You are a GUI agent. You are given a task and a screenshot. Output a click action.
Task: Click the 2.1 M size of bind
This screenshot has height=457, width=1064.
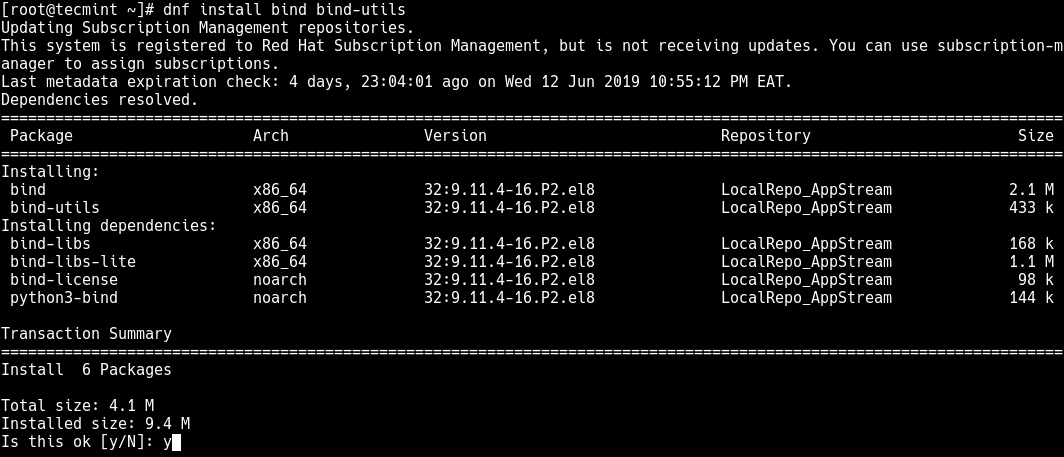tap(1031, 190)
